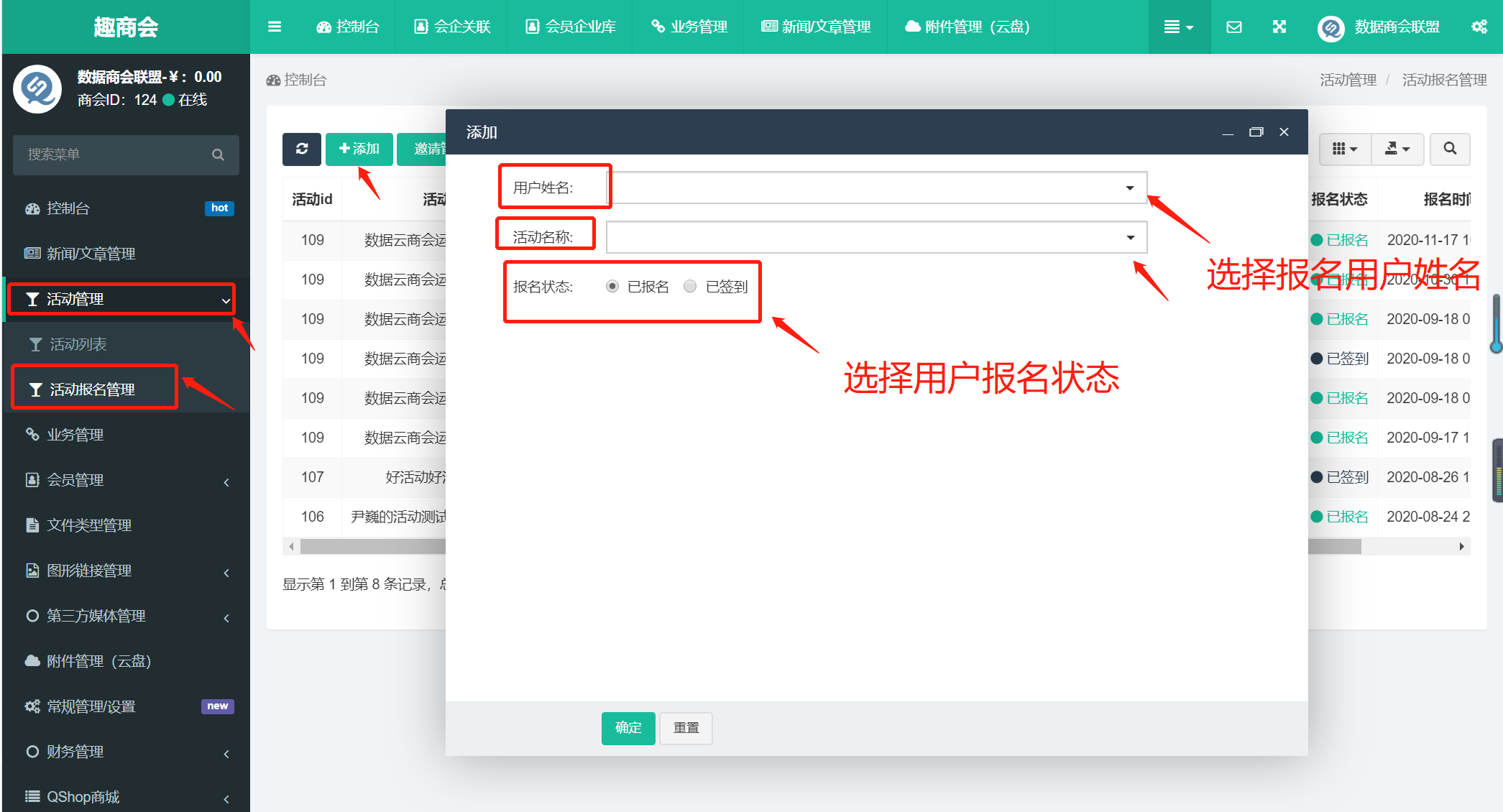Select 活动列表 in the sidebar
Image resolution: width=1503 pixels, height=812 pixels.
click(x=78, y=344)
